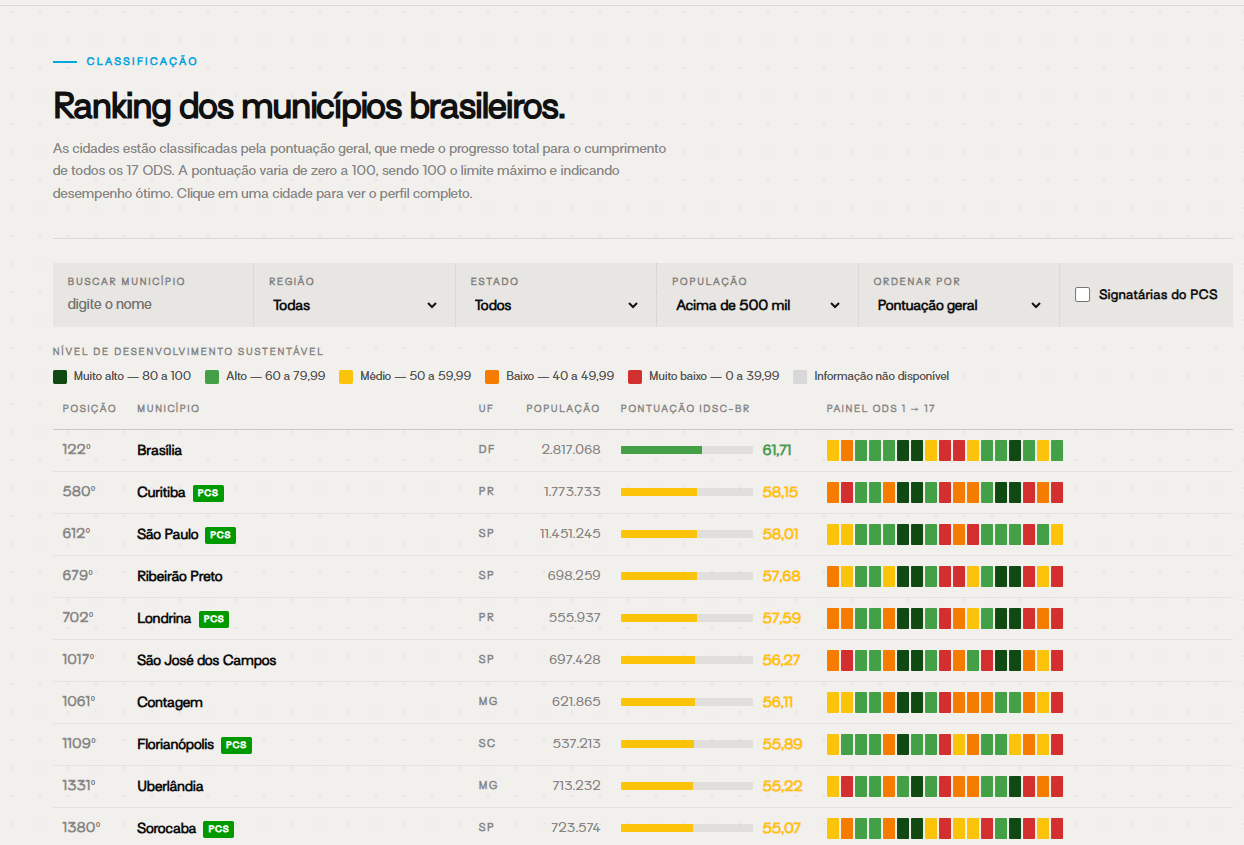The image size is (1244, 845).
Task: Click the PCS badge beside Florianópolis
Action: point(236,745)
